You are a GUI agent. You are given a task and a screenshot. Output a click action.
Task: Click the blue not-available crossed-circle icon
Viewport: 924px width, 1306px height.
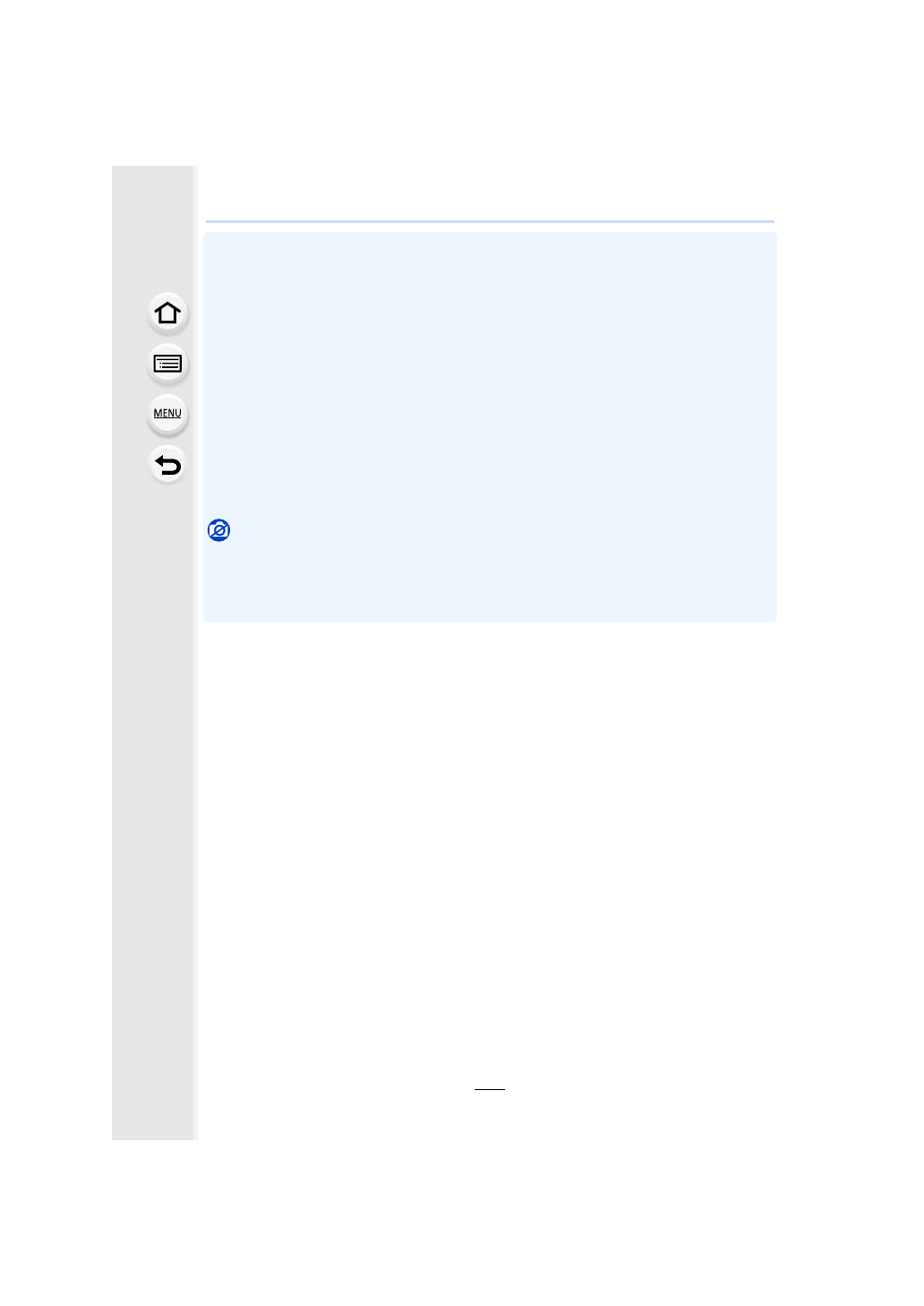click(x=218, y=530)
